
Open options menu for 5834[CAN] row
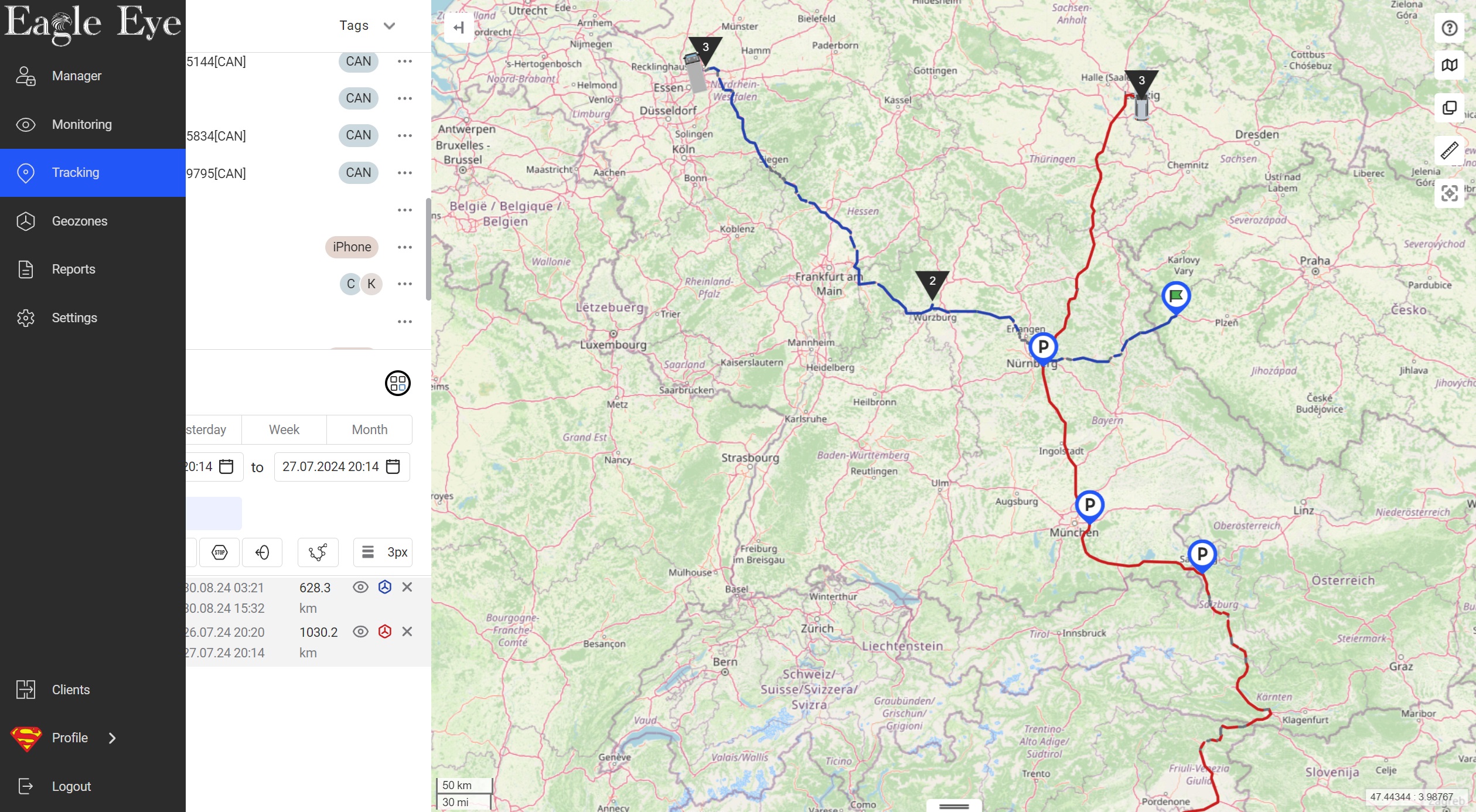point(405,135)
